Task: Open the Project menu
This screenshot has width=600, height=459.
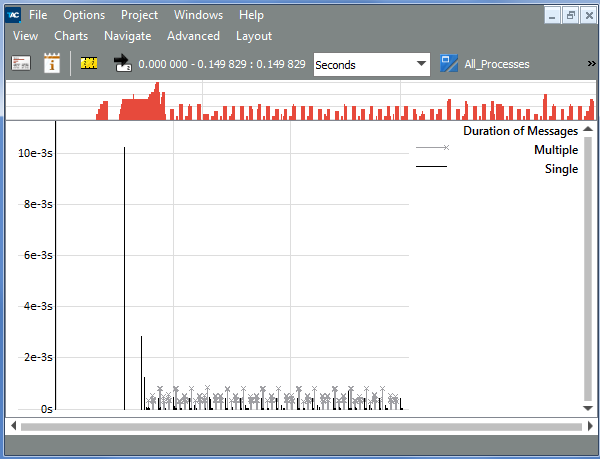Action: point(139,15)
